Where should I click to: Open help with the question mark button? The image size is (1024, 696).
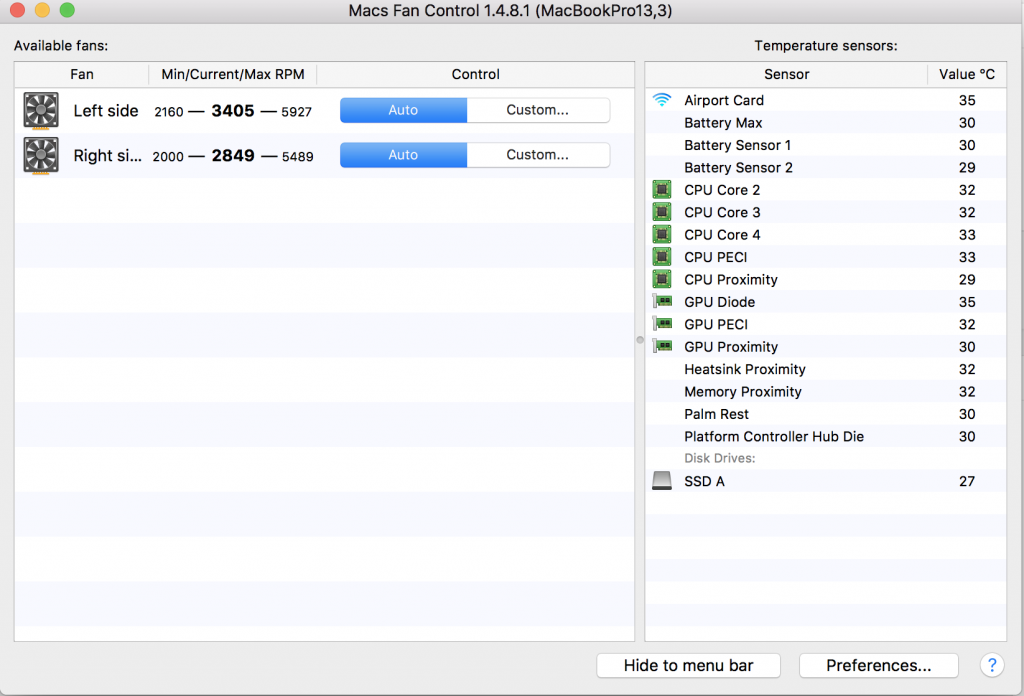(x=991, y=665)
